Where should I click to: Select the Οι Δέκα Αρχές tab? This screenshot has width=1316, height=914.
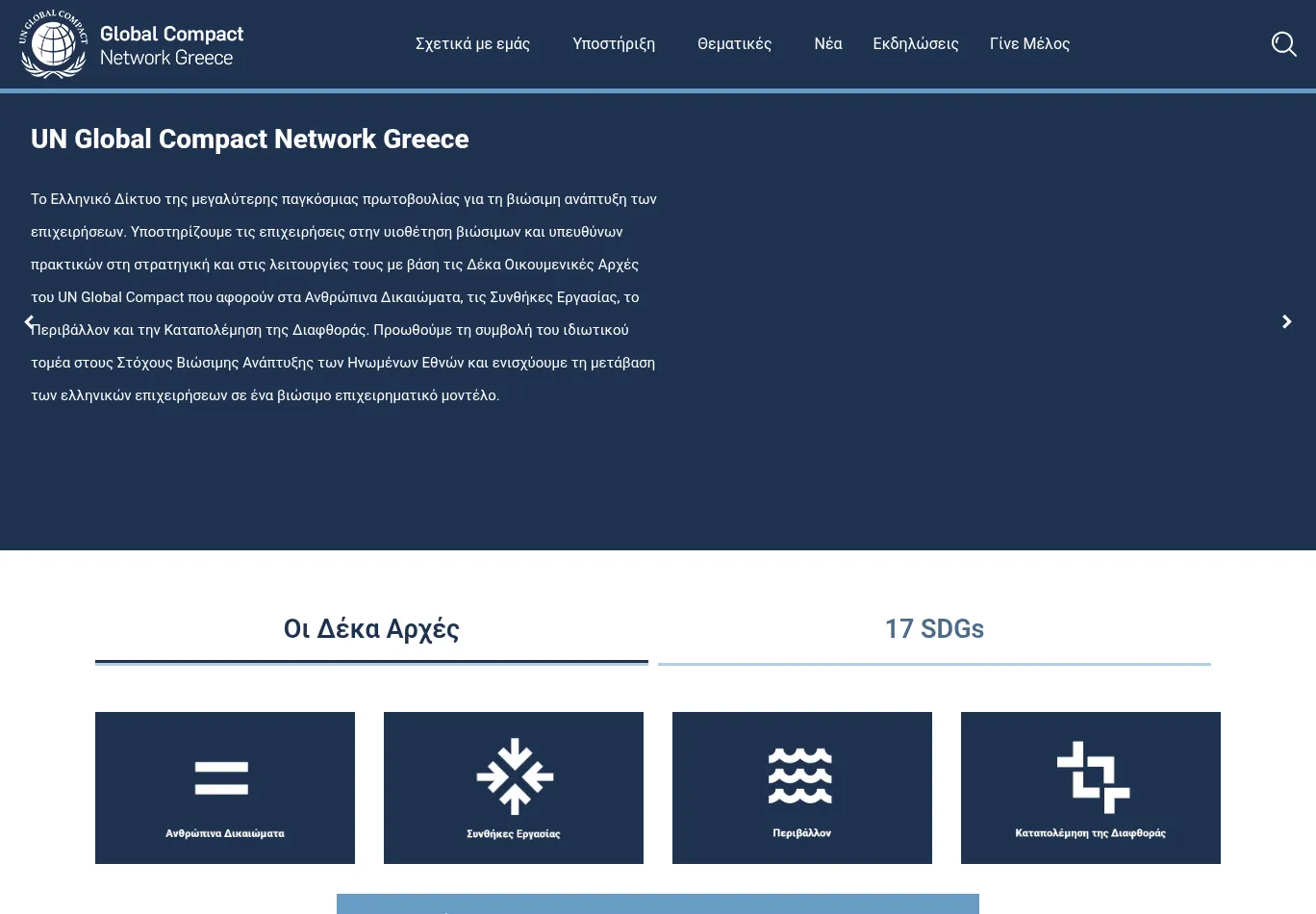point(371,628)
